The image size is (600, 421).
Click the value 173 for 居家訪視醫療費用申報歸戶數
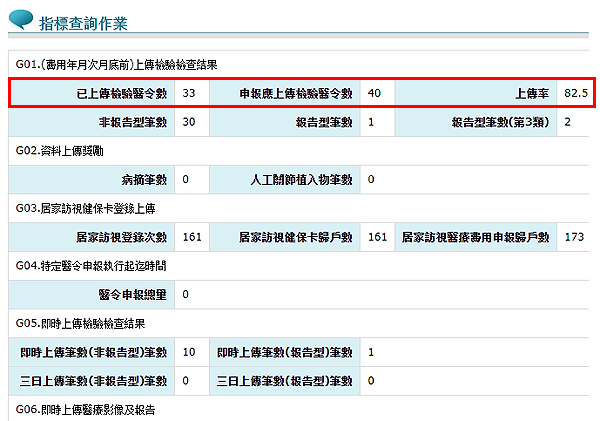point(574,237)
